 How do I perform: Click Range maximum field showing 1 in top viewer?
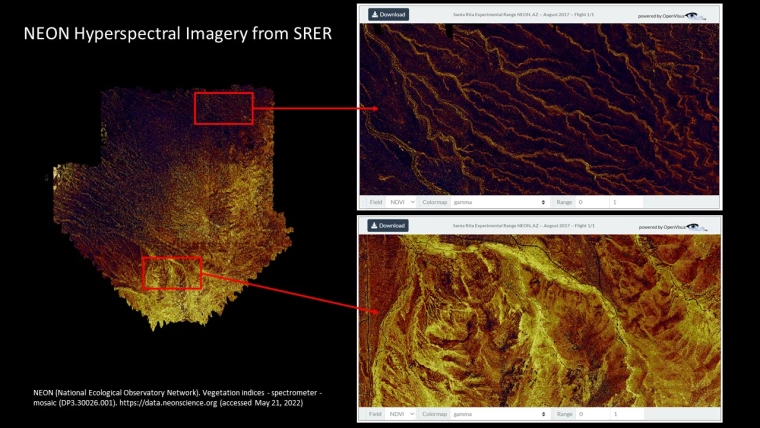pos(626,202)
